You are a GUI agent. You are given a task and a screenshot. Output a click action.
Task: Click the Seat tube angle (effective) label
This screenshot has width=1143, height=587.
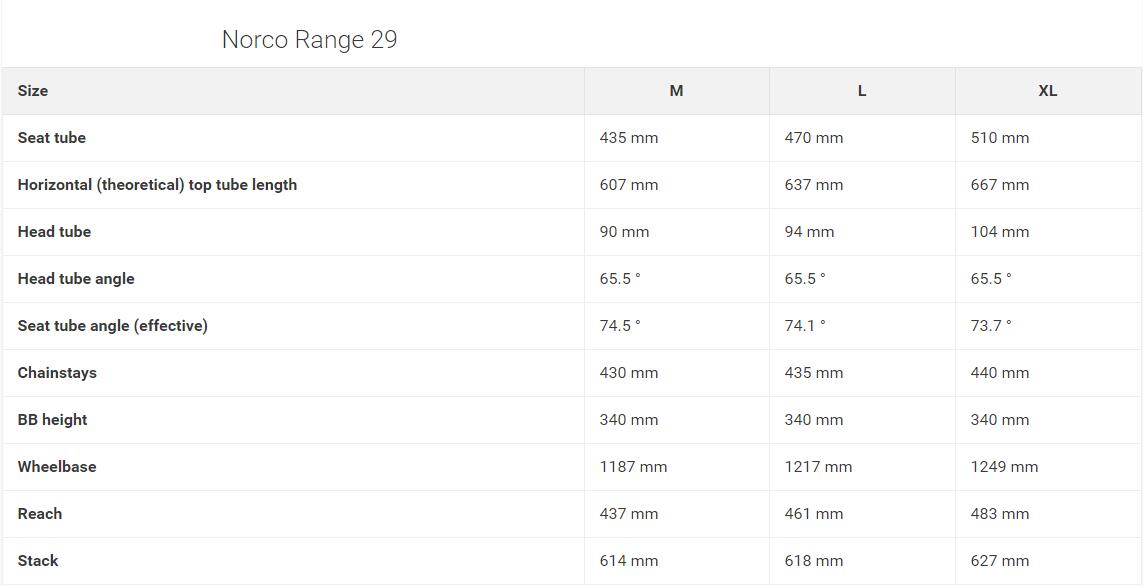click(x=113, y=326)
